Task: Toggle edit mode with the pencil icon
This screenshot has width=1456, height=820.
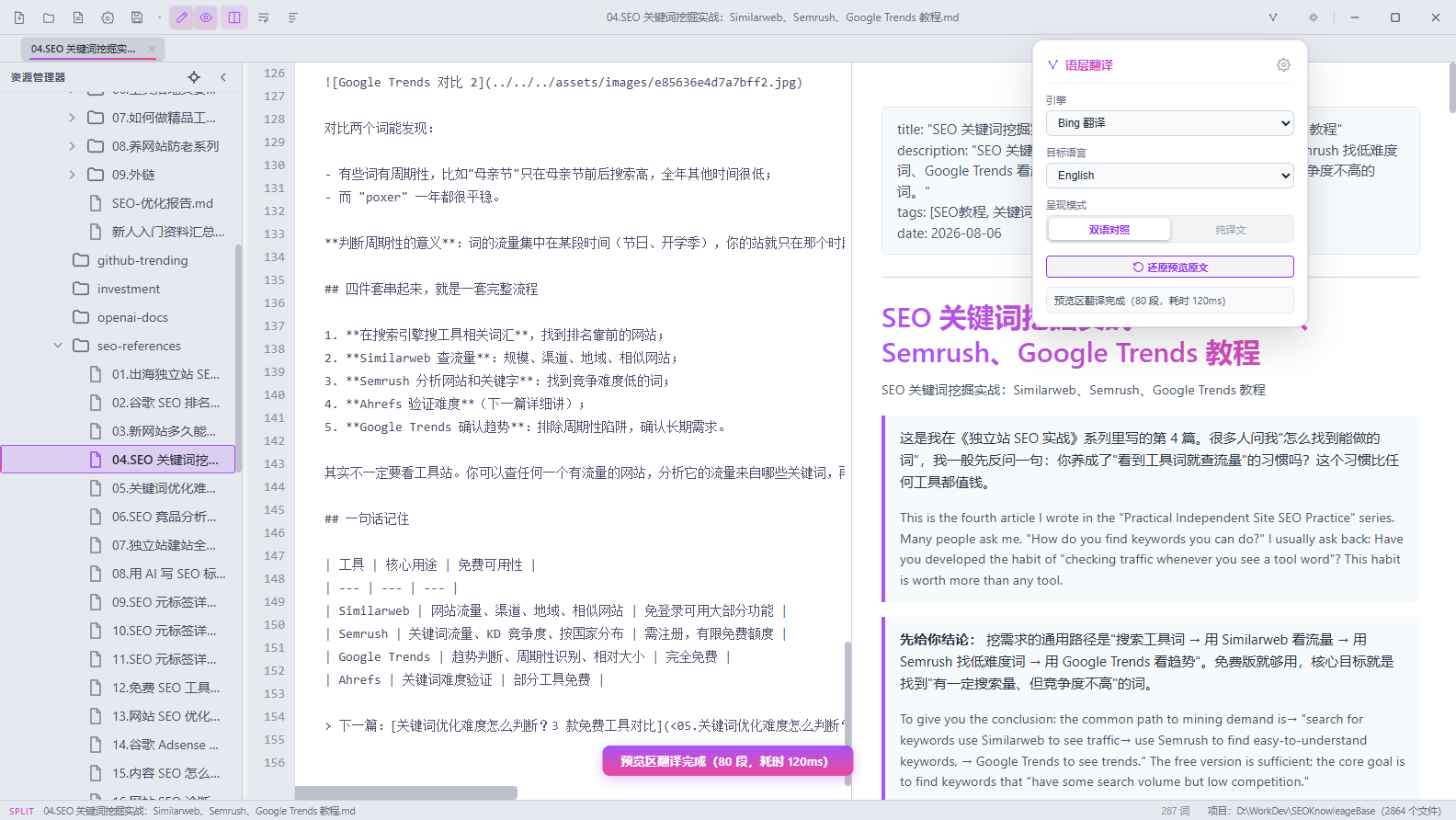Action: coord(182,17)
